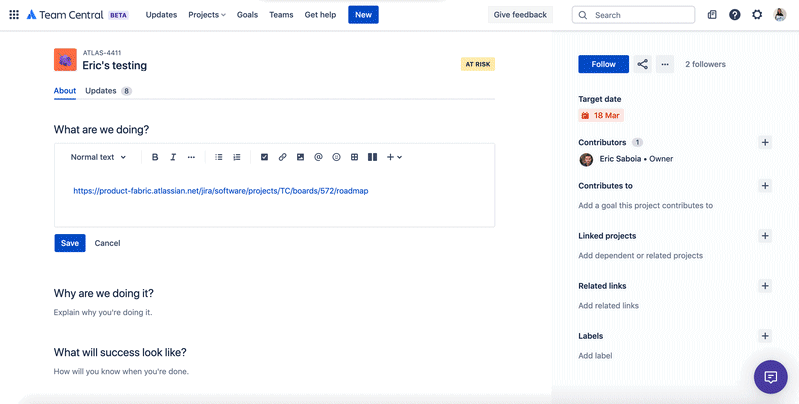
Task: Insert a bullet list
Action: pyautogui.click(x=219, y=157)
